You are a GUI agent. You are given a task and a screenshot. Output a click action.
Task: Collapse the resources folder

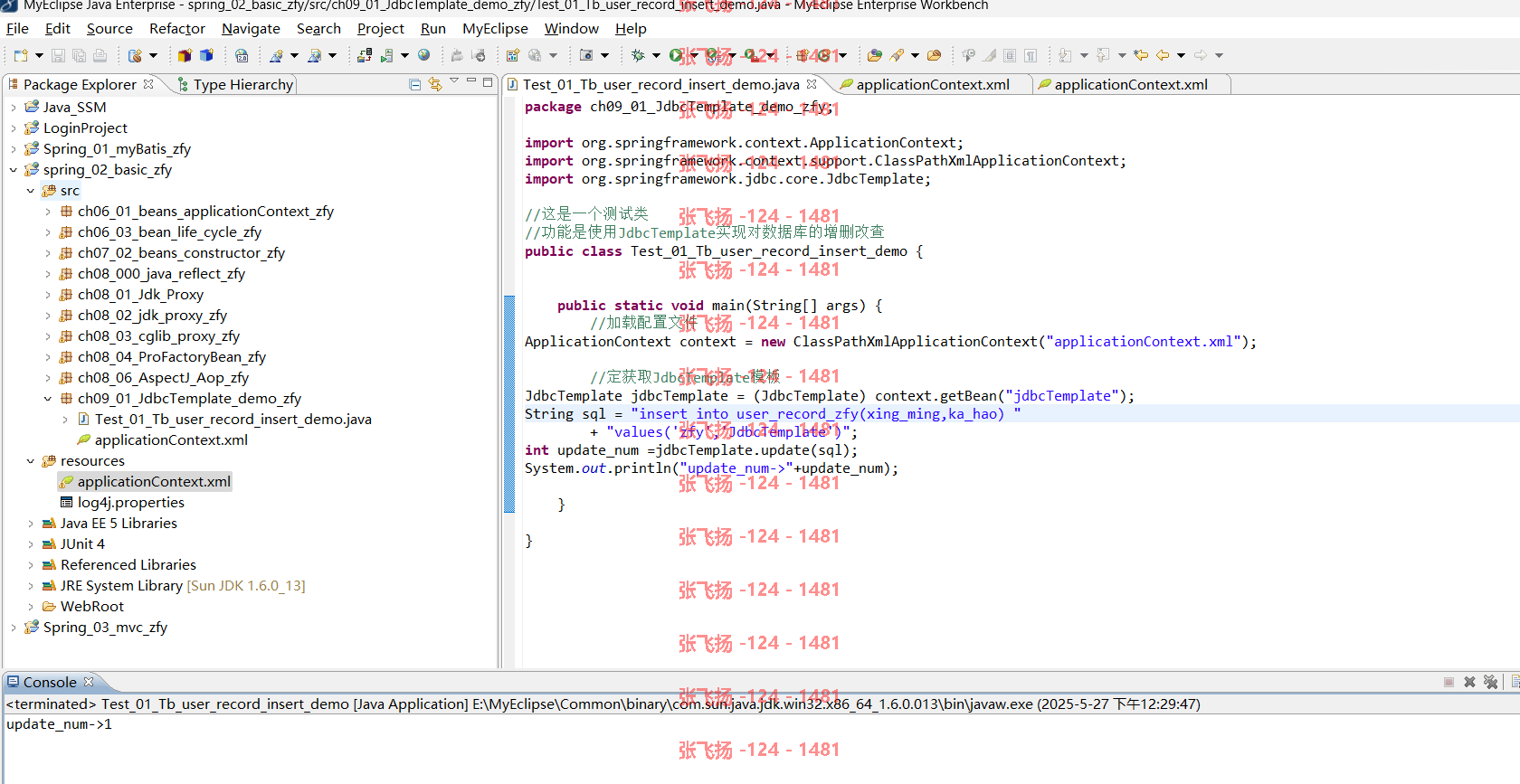(x=30, y=460)
